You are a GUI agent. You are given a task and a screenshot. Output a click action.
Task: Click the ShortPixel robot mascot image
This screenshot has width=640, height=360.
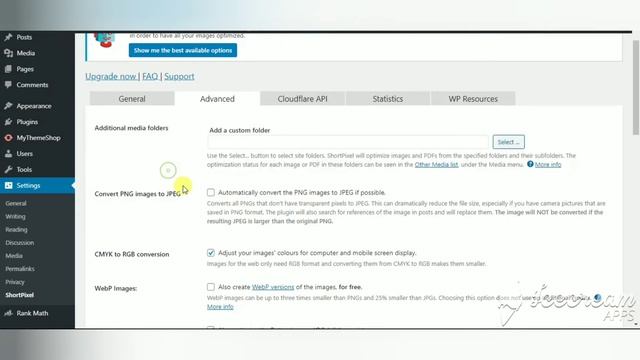tap(105, 40)
